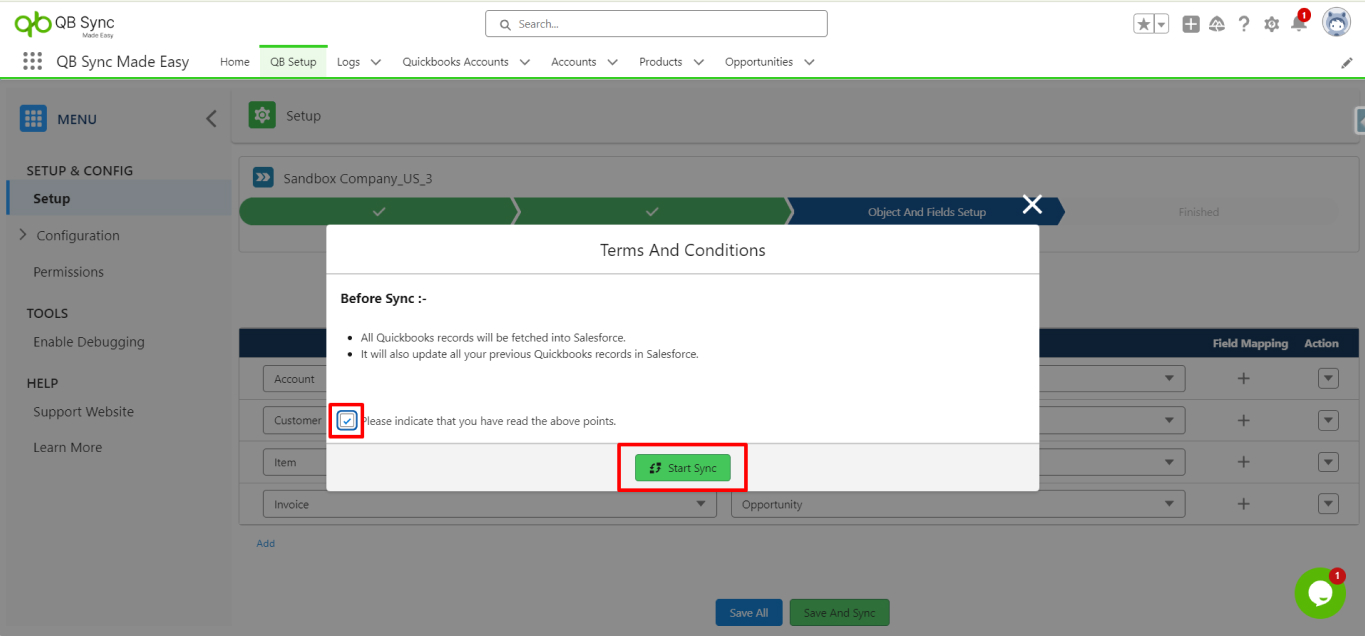Open the notifications bell icon
Image resolution: width=1365 pixels, height=637 pixels.
[x=1299, y=24]
